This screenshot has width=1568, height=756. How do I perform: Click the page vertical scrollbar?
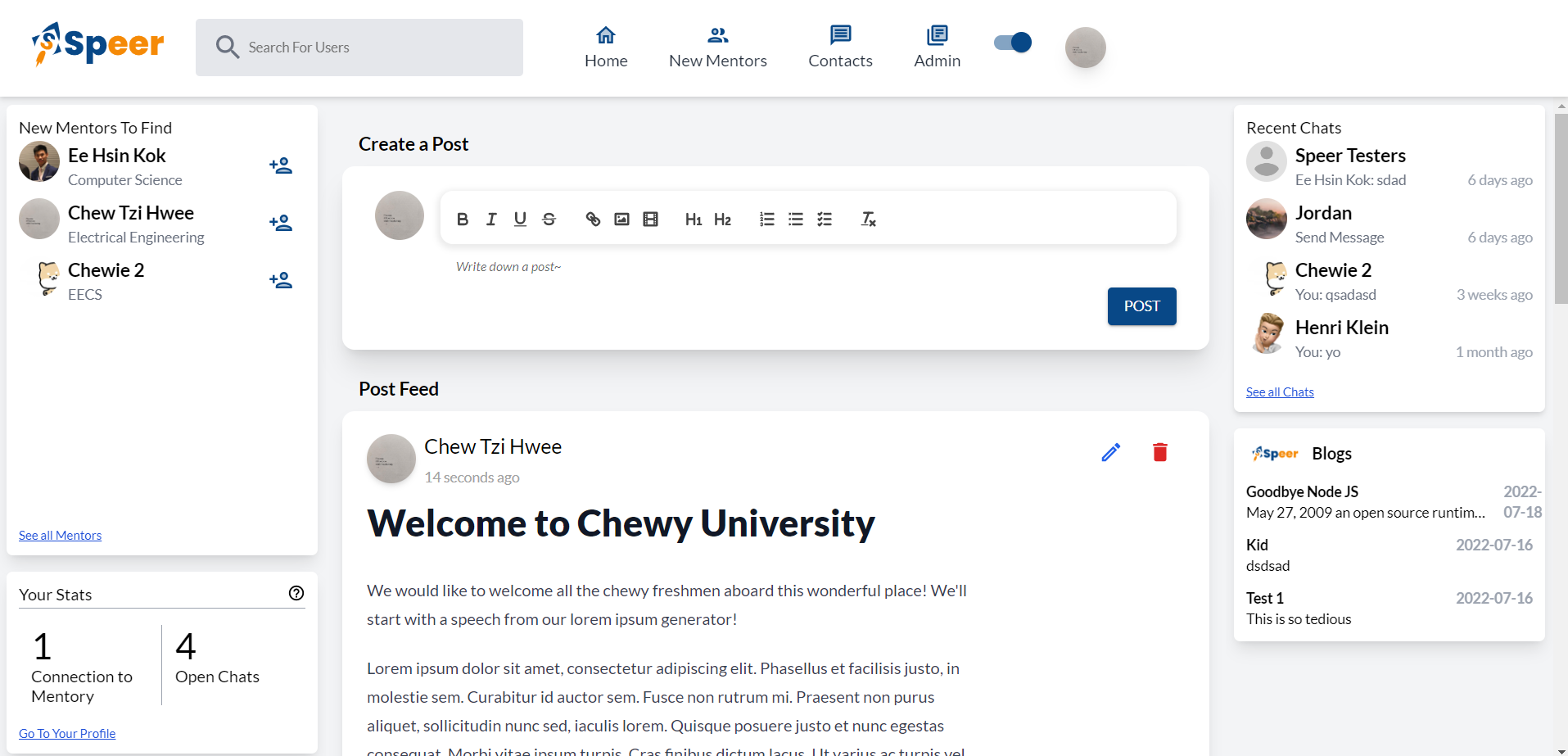[1561, 209]
